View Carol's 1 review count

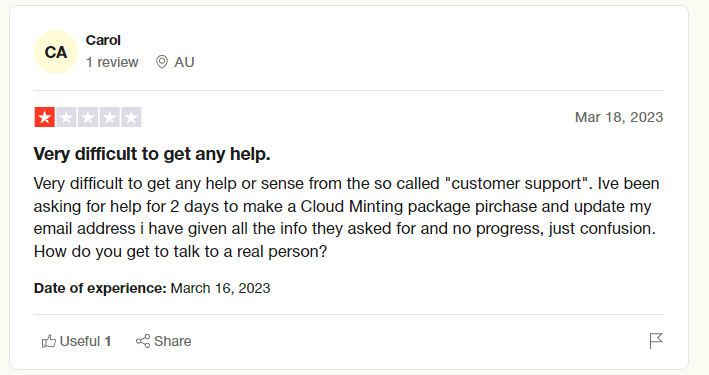112,62
